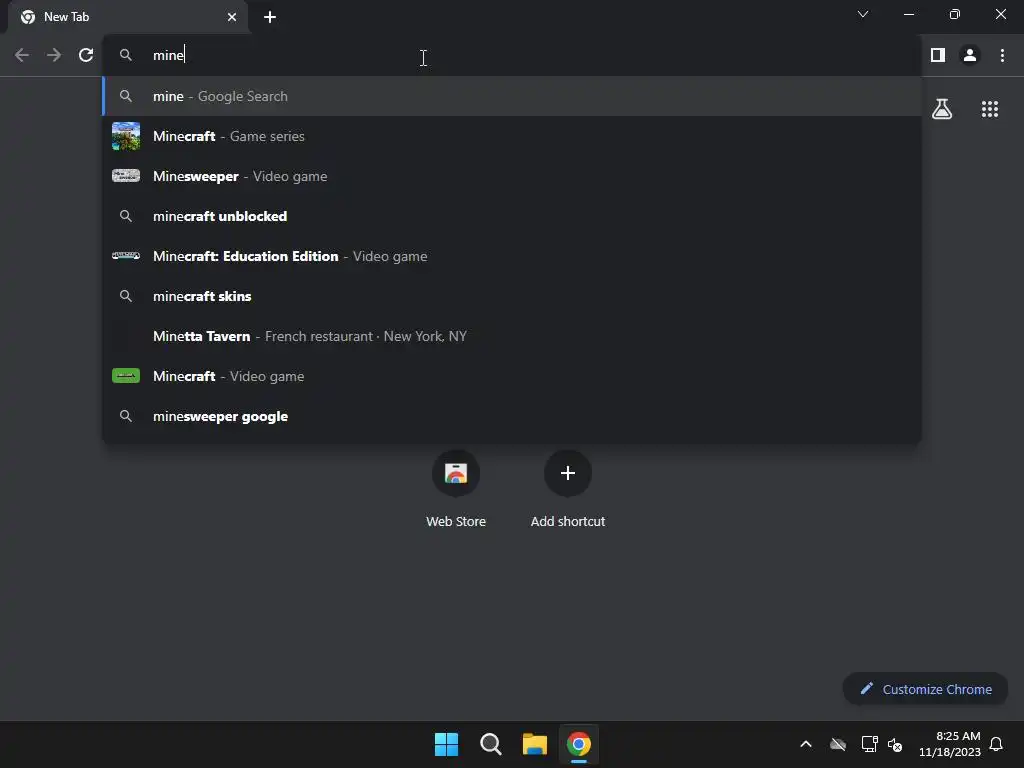
Task: Choose 'Minecraft - Game series' suggestion
Action: pos(511,136)
